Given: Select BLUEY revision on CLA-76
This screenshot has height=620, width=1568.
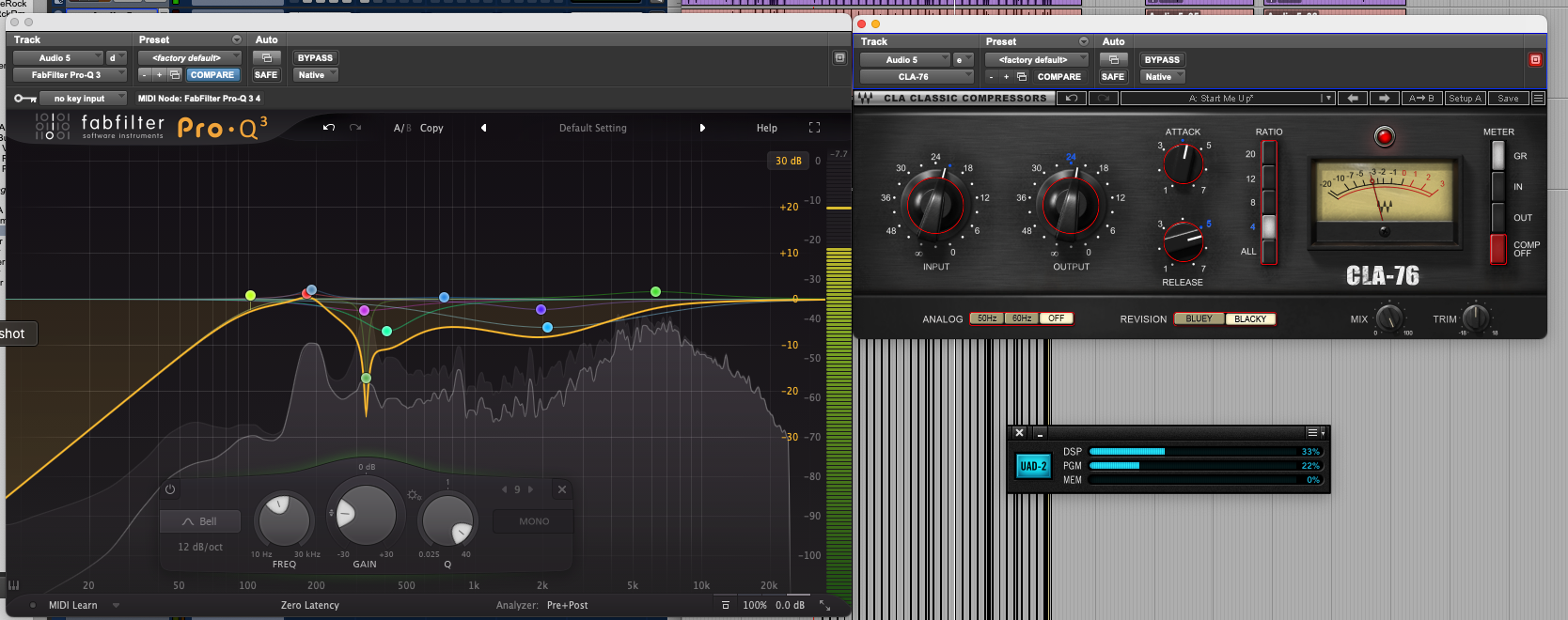Looking at the screenshot, I should [1199, 319].
